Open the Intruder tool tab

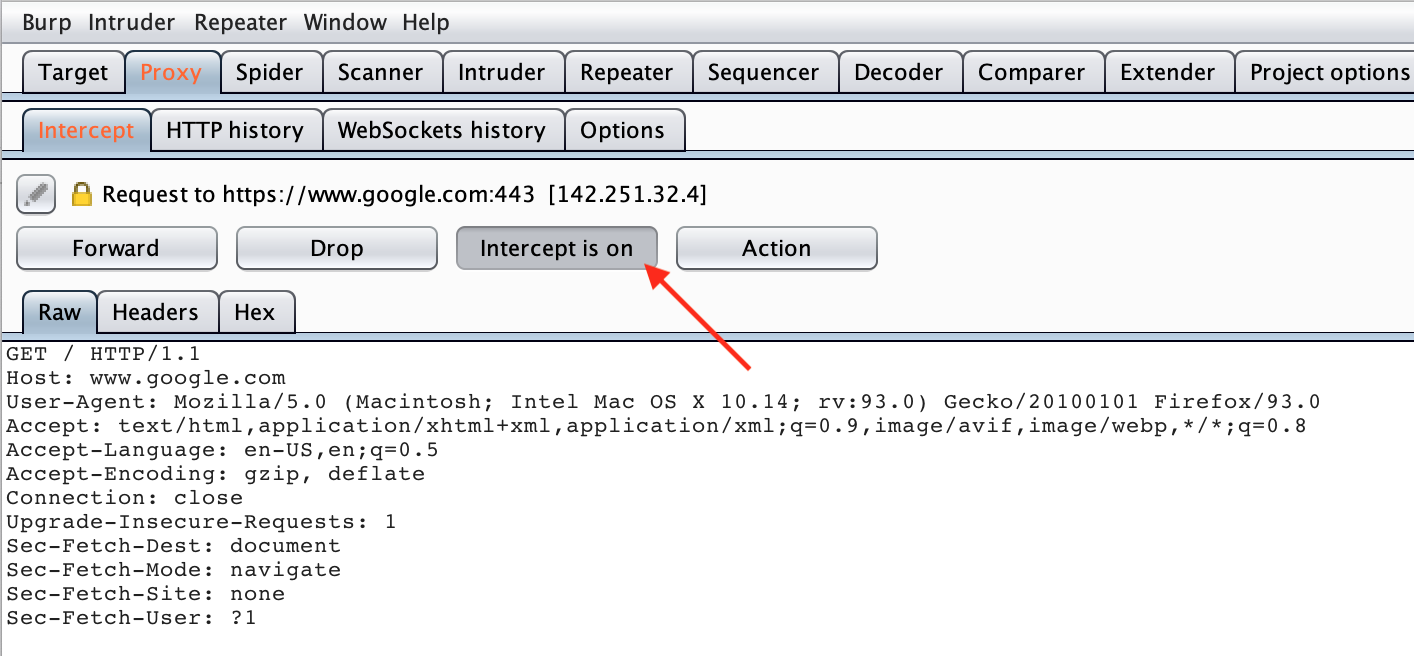[503, 71]
